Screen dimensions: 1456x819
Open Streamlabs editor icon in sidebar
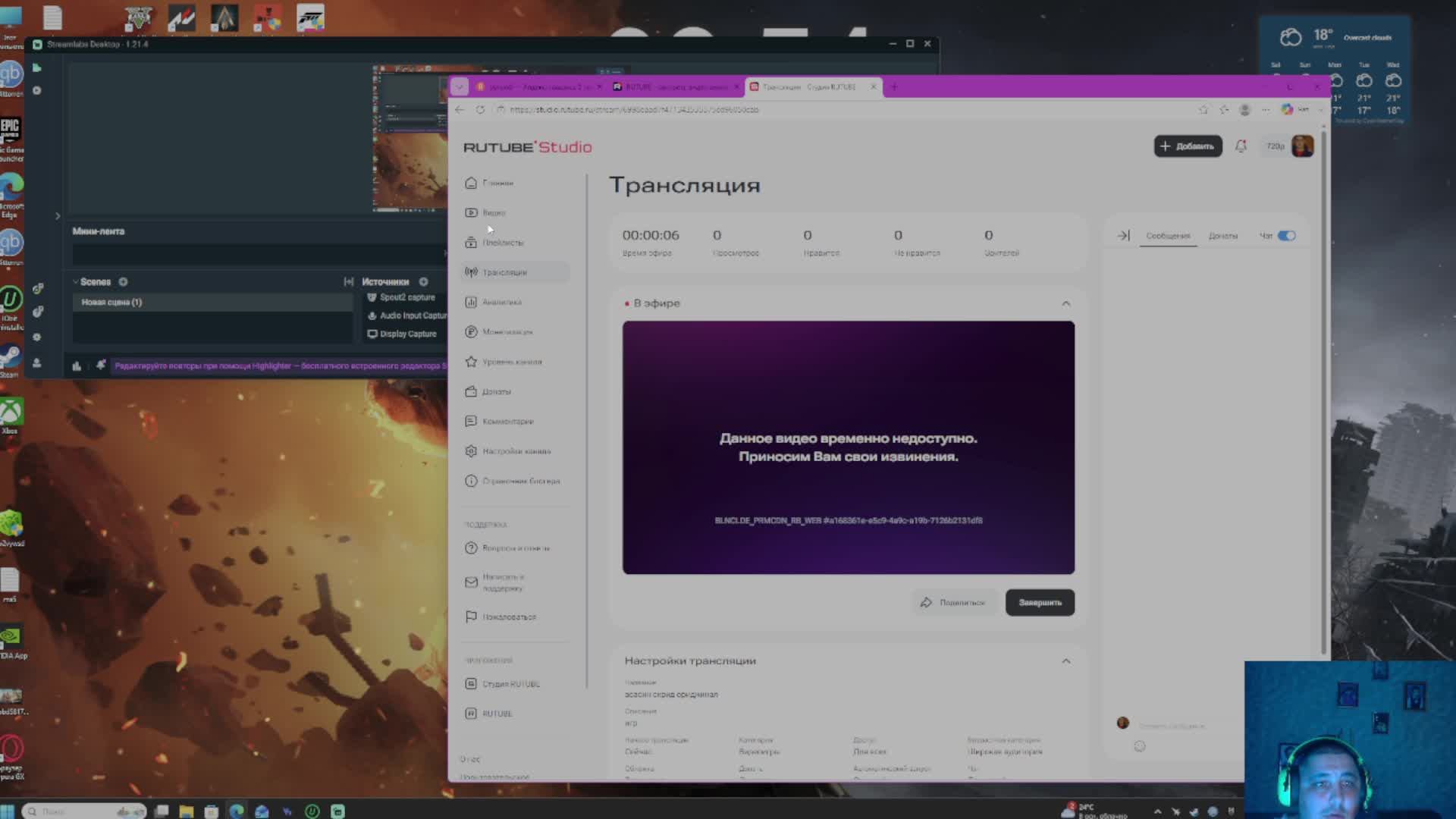point(36,68)
